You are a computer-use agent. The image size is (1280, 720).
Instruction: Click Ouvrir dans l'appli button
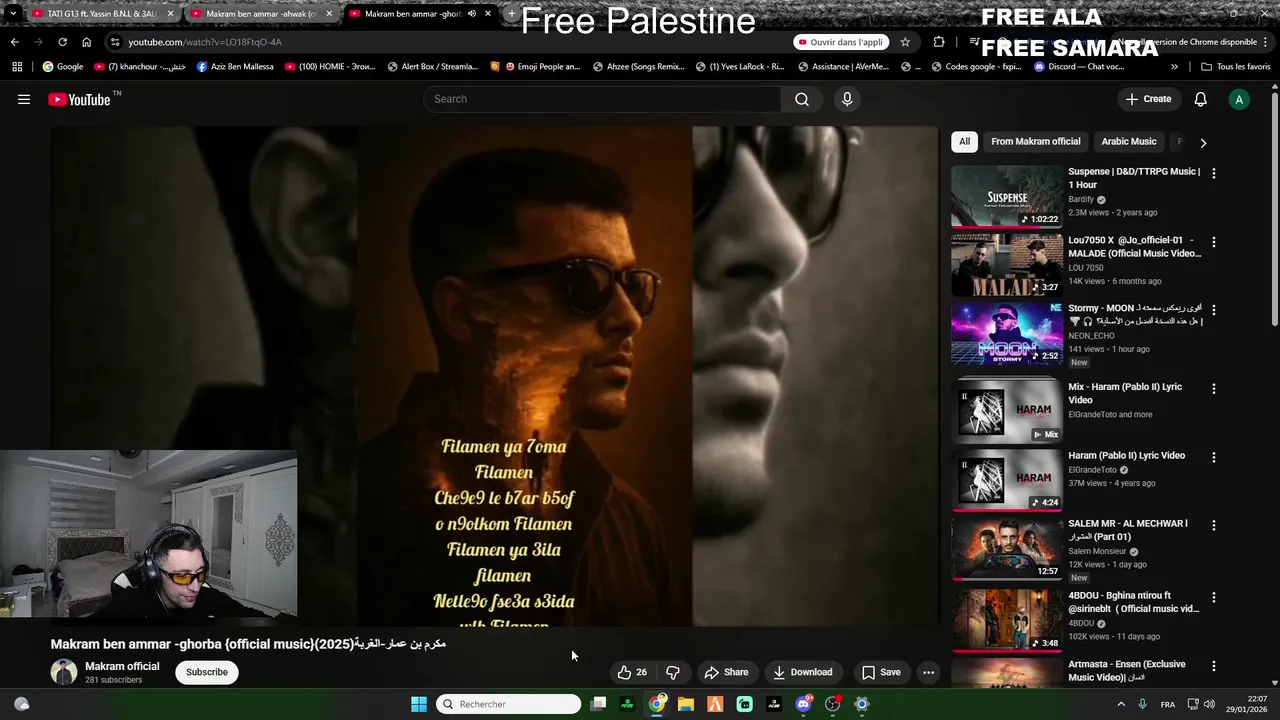pyautogui.click(x=841, y=42)
